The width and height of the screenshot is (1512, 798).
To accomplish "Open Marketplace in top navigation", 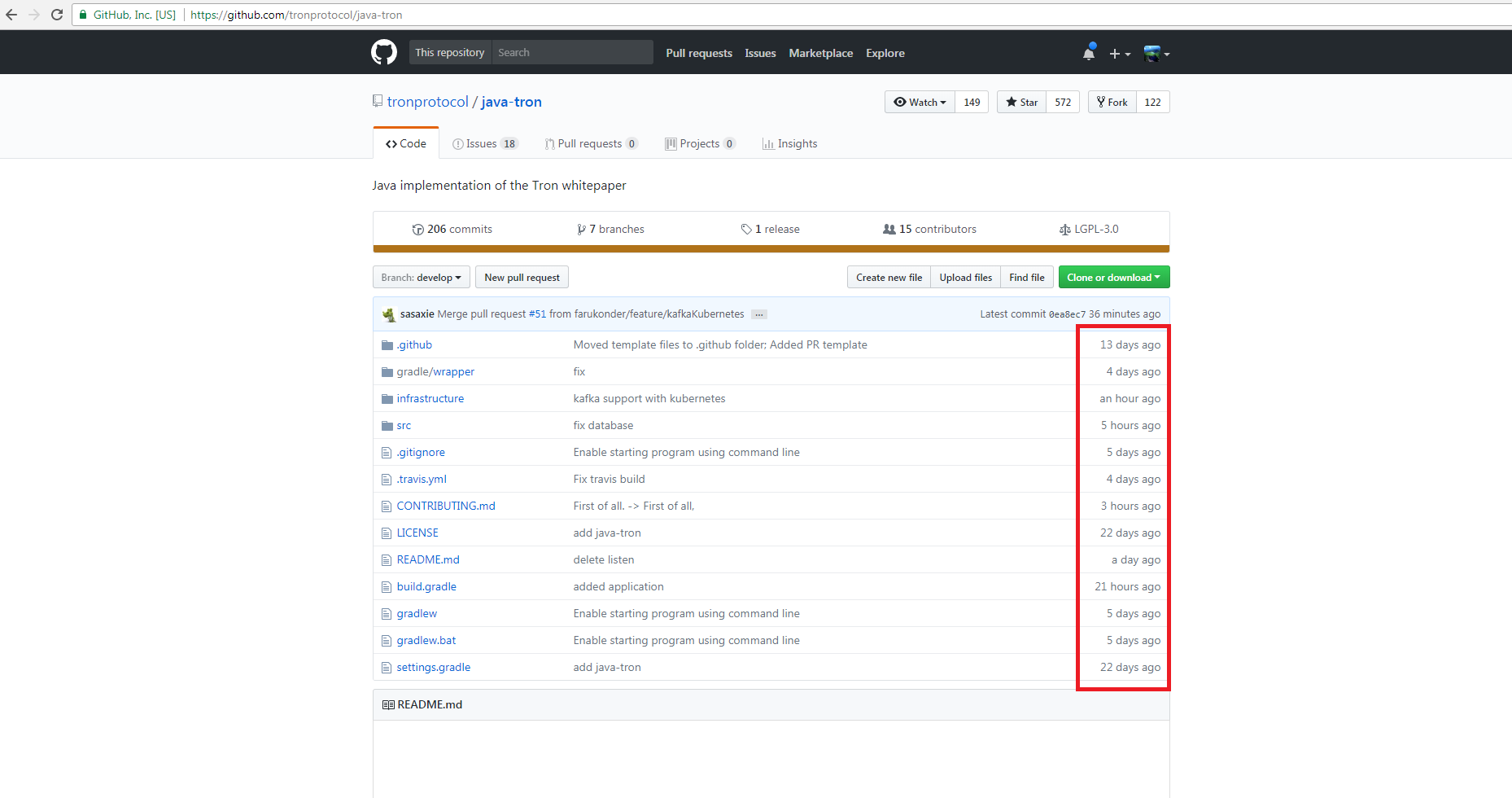I will coord(821,53).
